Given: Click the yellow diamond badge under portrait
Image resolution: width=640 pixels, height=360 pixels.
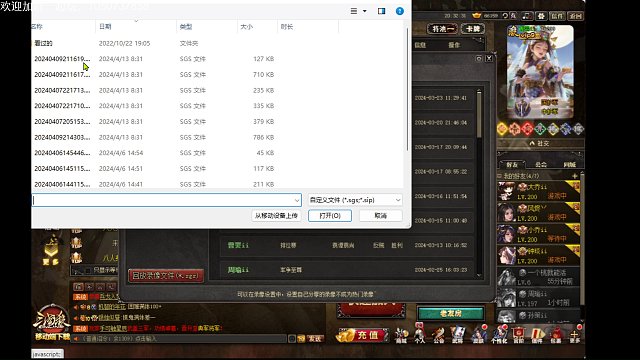Looking at the screenshot, I should [x=502, y=129].
